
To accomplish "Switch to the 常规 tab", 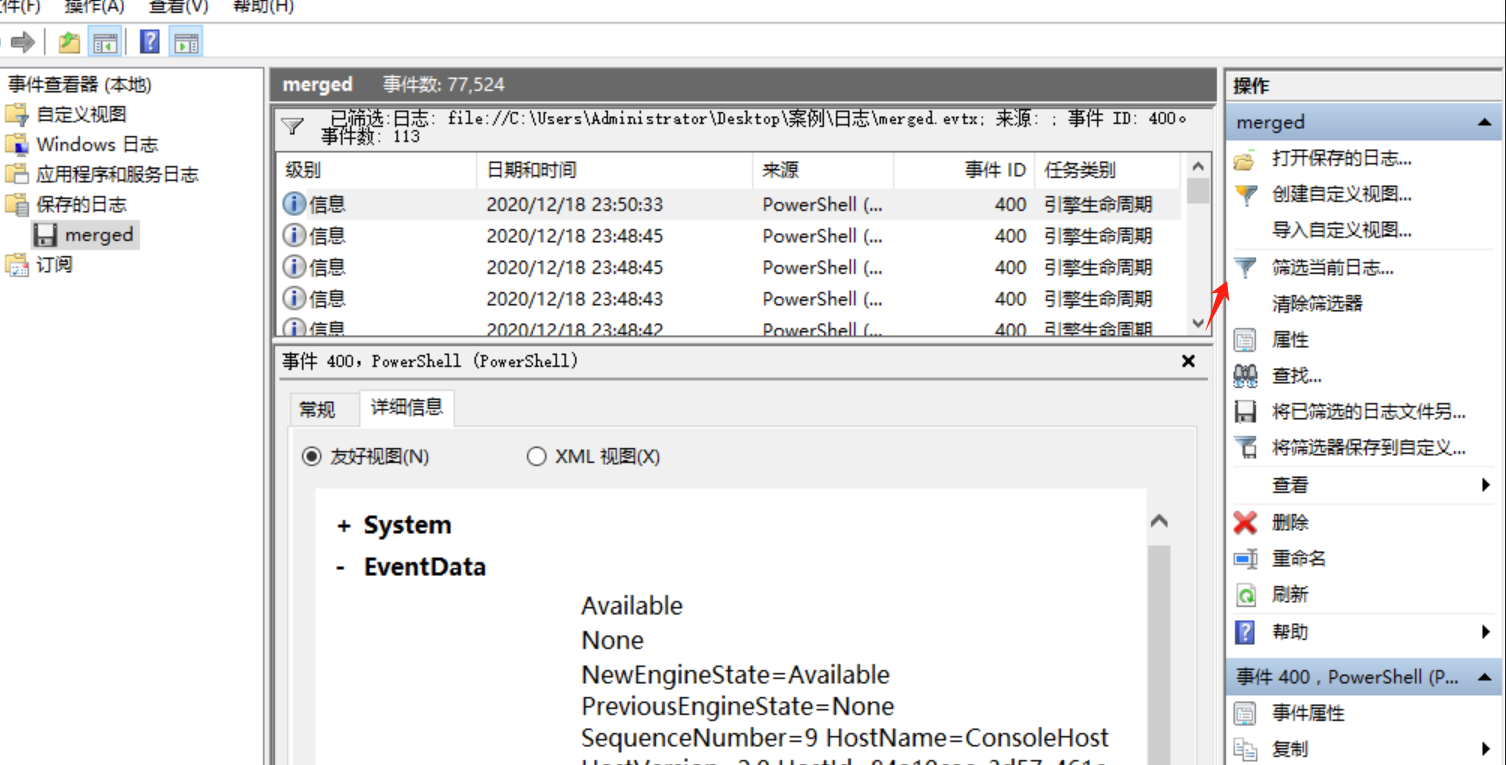I will tap(317, 409).
